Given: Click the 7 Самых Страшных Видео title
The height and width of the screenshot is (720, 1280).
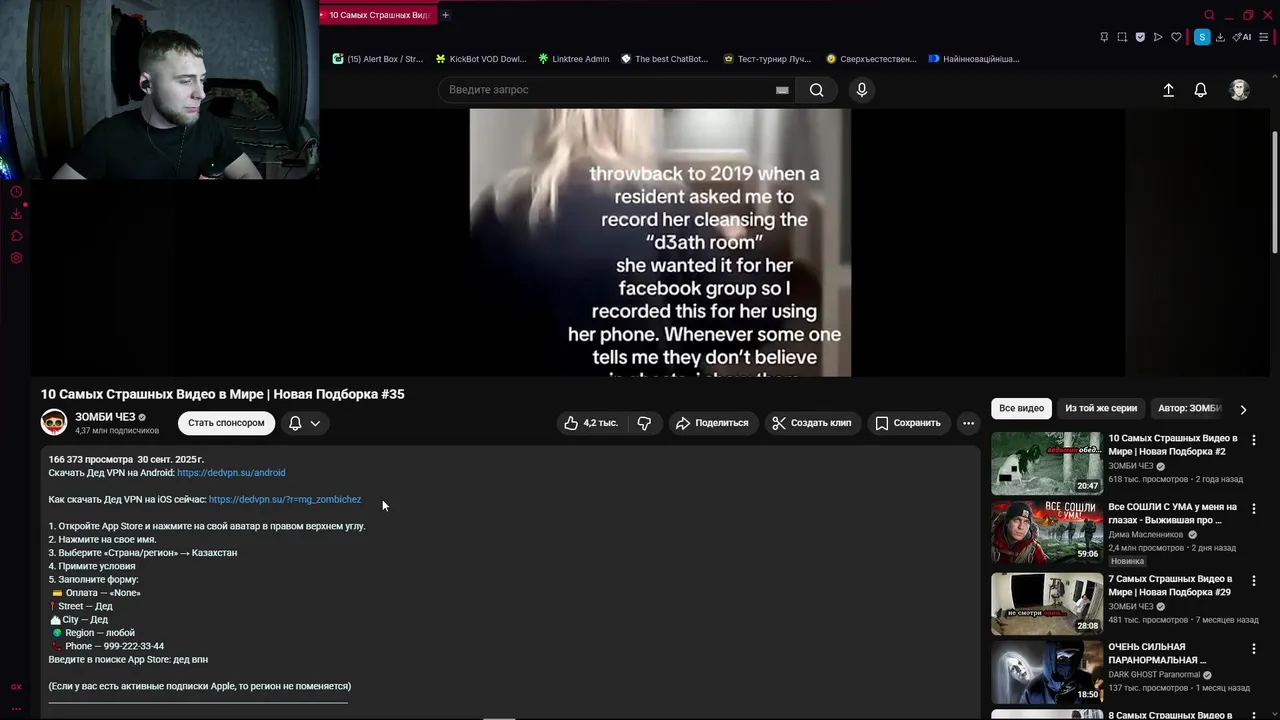Looking at the screenshot, I should (x=1170, y=586).
